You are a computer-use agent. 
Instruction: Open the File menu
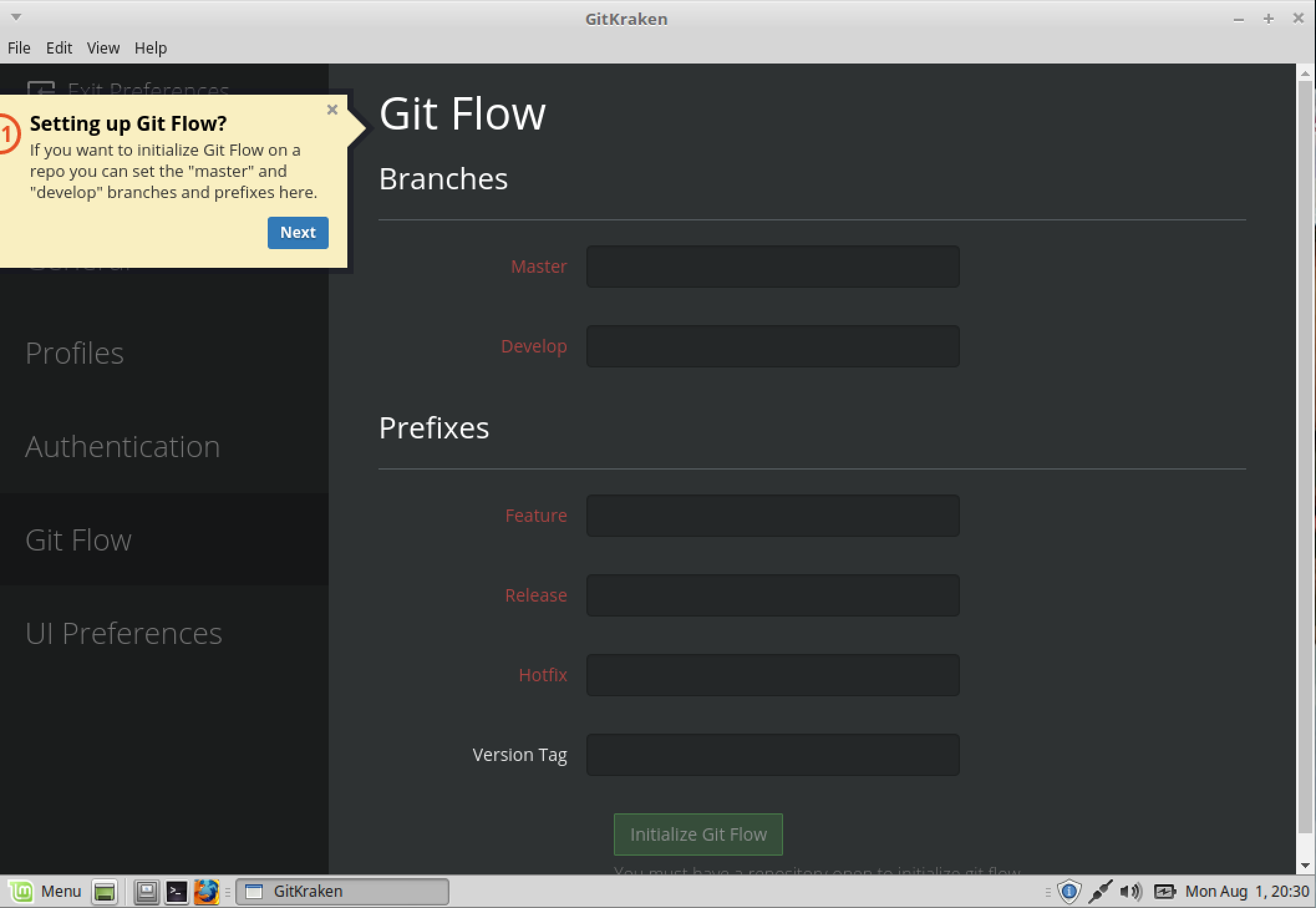19,48
